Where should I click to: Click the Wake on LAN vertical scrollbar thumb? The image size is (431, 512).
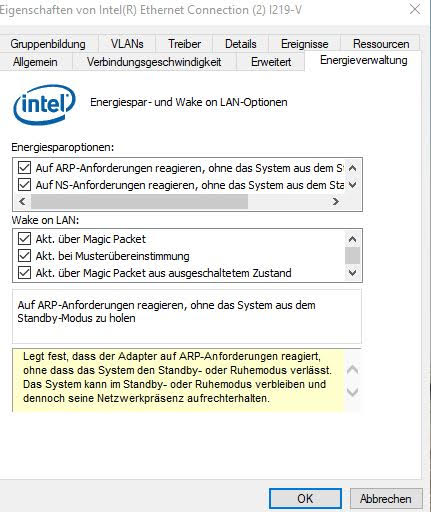[352, 256]
